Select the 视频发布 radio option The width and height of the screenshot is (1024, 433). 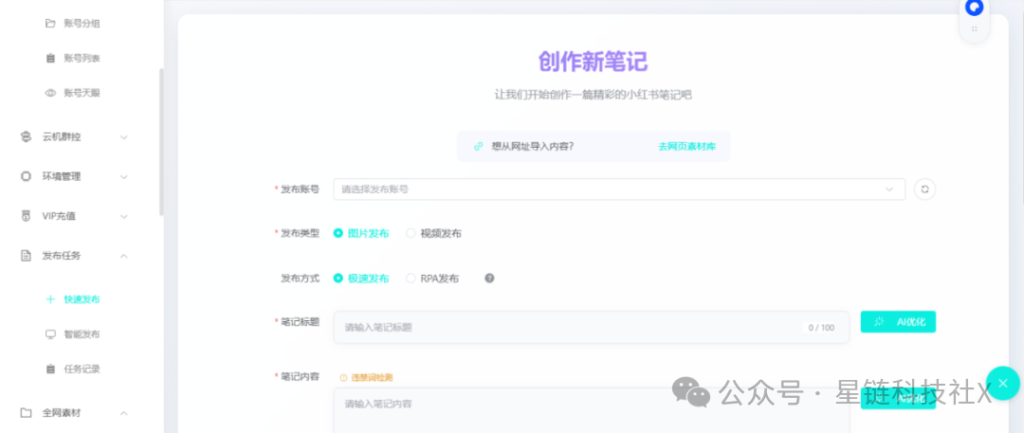pyautogui.click(x=434, y=233)
